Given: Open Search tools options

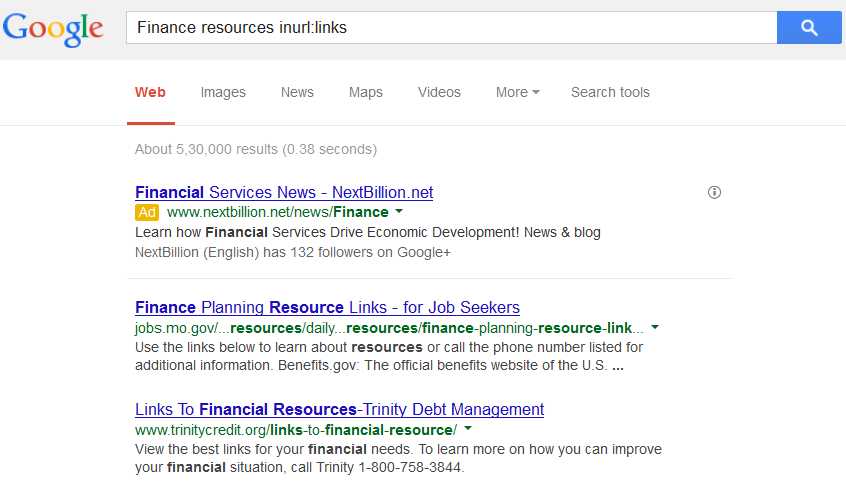Looking at the screenshot, I should [610, 92].
